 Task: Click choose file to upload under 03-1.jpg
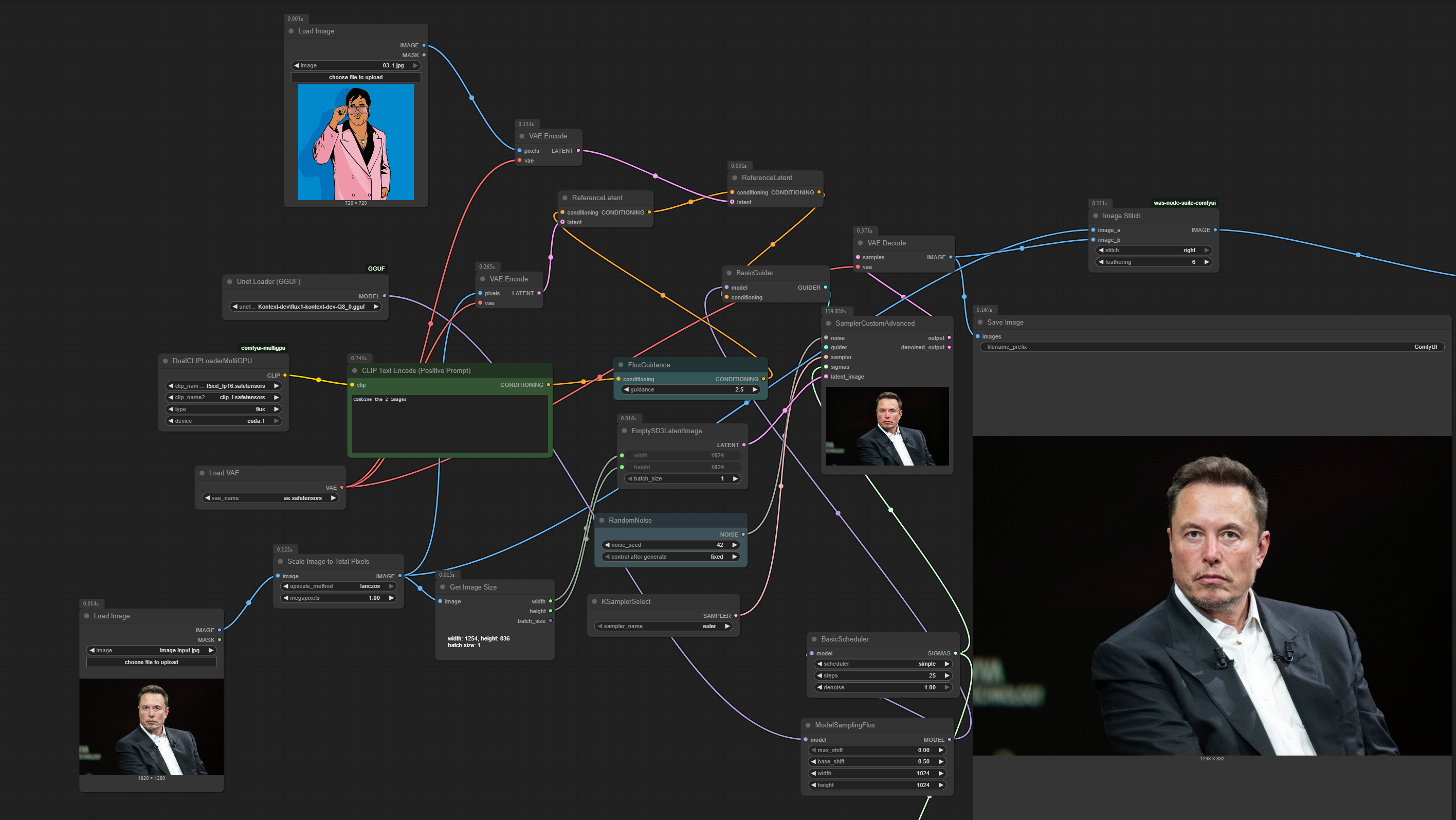pos(356,78)
